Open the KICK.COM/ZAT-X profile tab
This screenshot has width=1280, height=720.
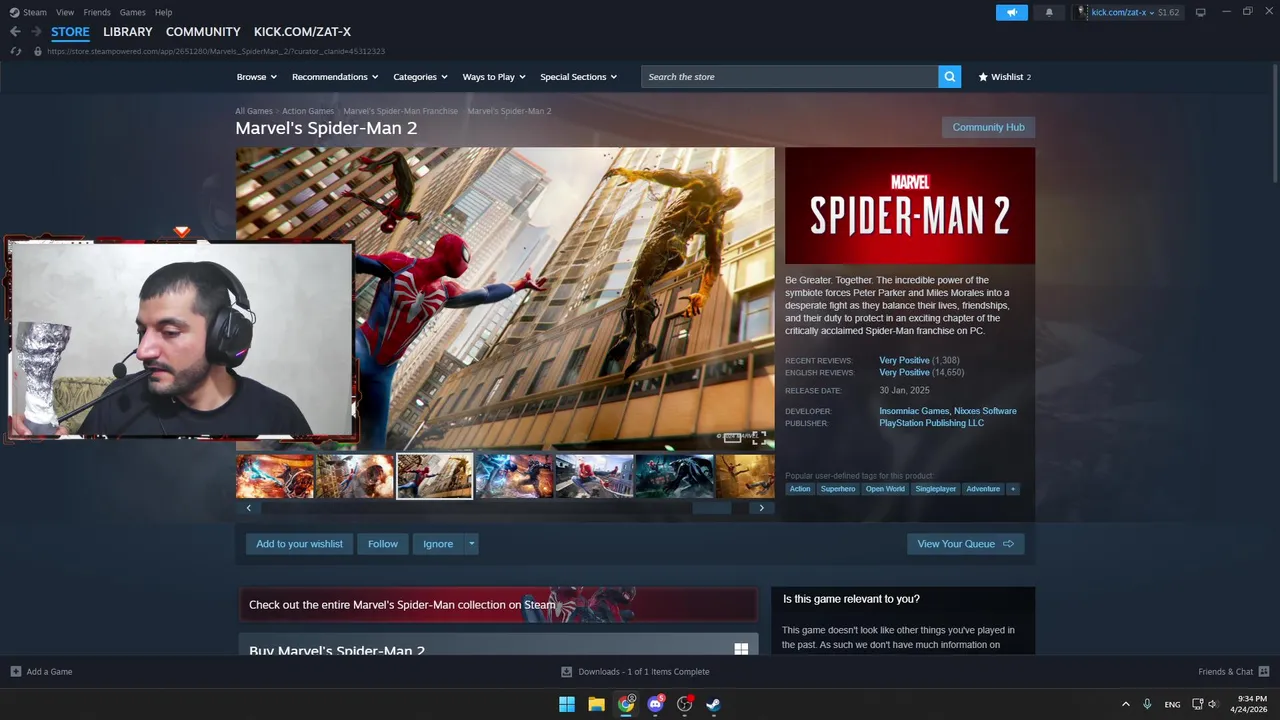tap(302, 32)
